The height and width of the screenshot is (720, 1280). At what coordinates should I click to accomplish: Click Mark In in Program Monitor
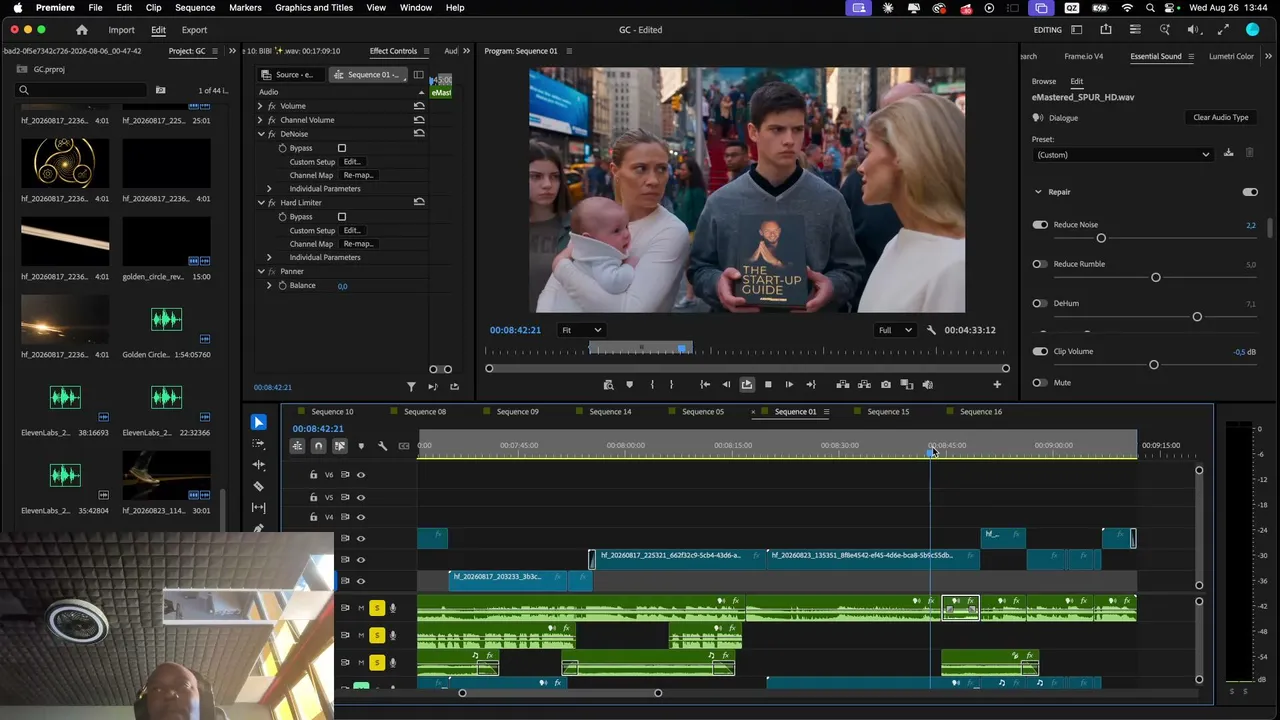pos(652,384)
